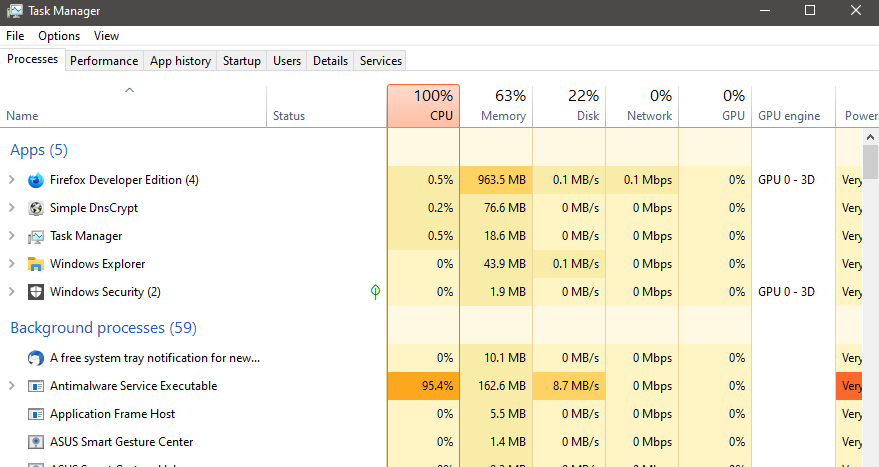Expand the Firefox Developer Edition process group
The width and height of the screenshot is (879, 467).
click(12, 180)
